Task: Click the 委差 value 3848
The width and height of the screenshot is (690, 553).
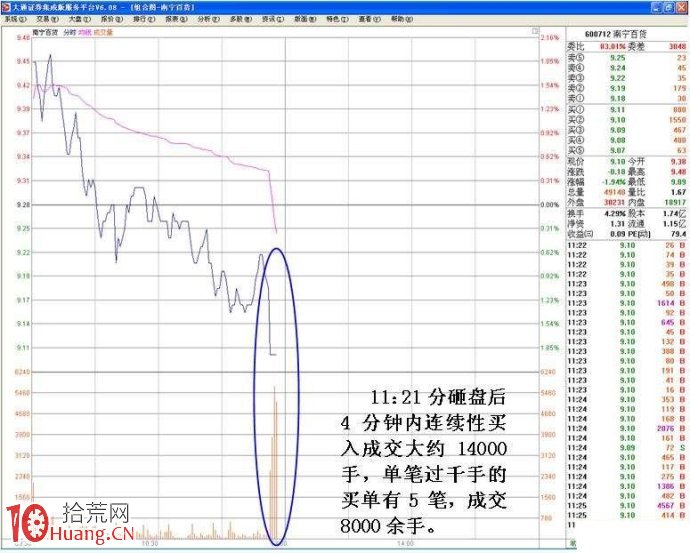Action: coord(677,46)
